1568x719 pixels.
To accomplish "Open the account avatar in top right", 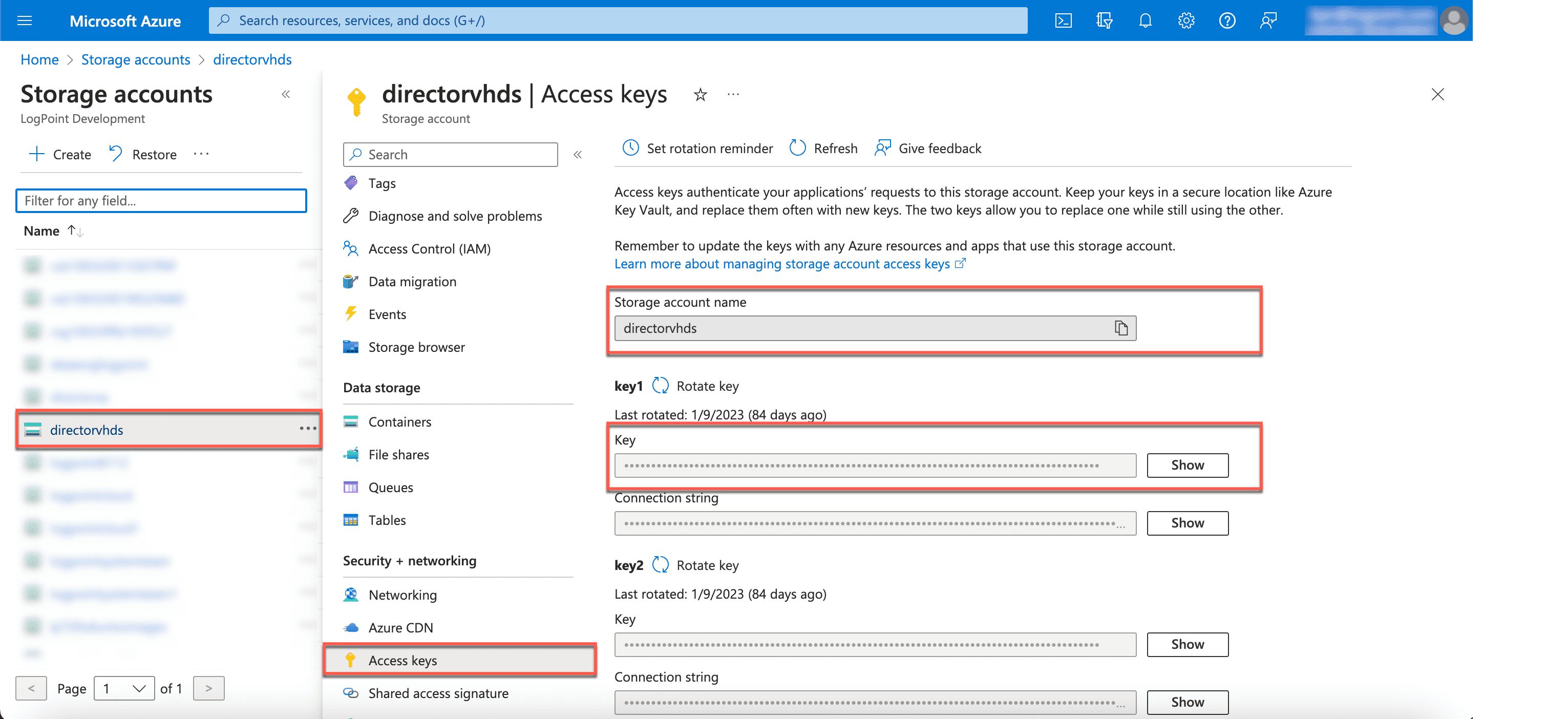I will 1454,20.
